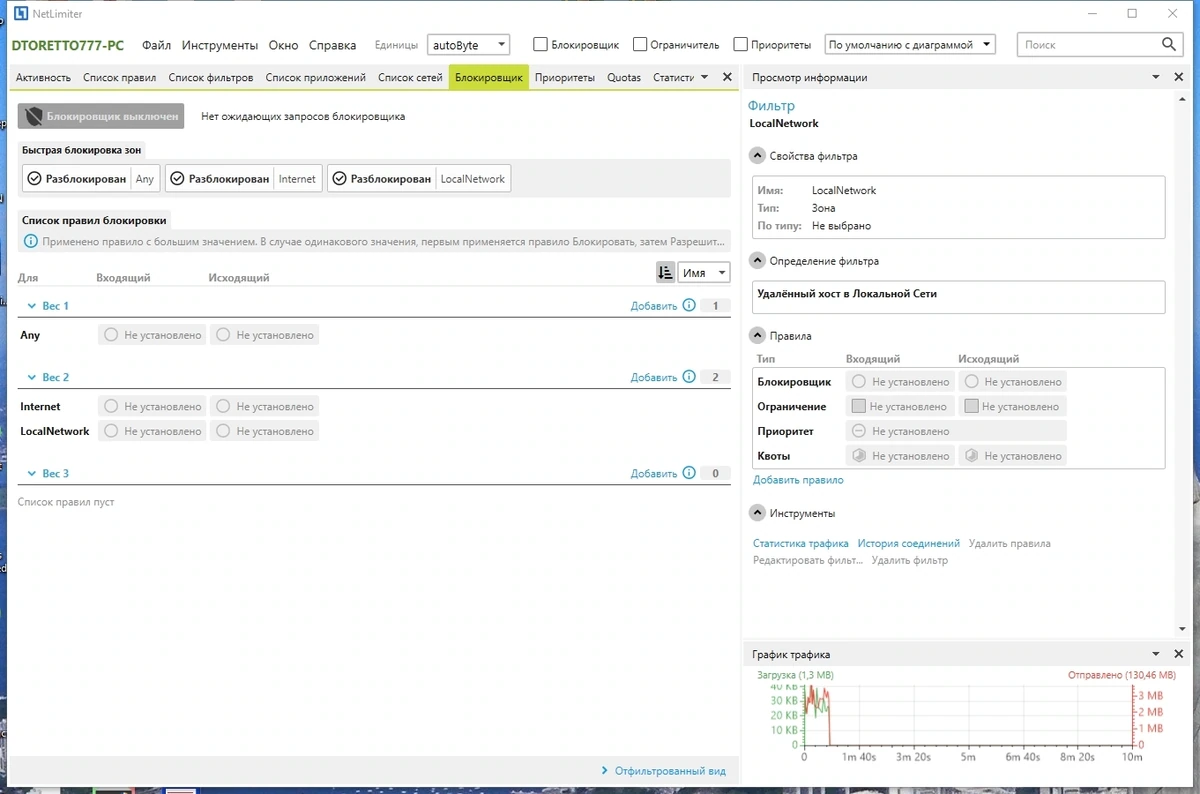The height and width of the screenshot is (794, 1200).
Task: Open История соединений link
Action: click(909, 544)
